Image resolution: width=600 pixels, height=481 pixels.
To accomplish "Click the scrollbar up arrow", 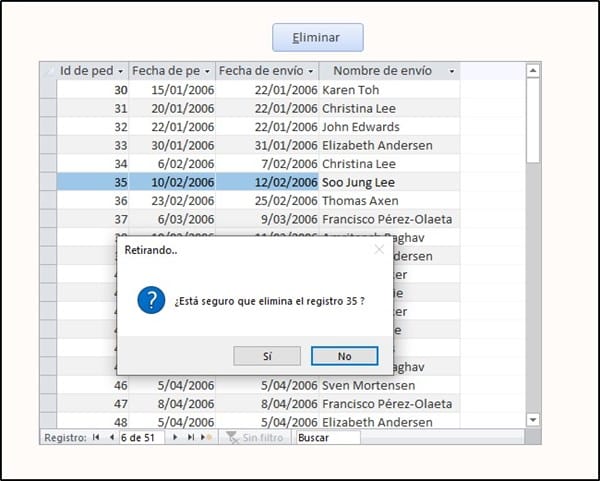I will (532, 71).
